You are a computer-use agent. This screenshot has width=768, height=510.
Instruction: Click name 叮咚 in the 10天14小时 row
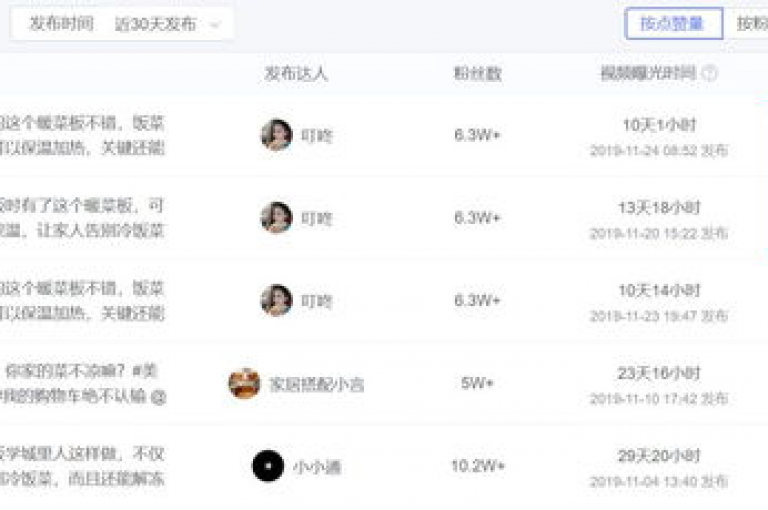click(317, 301)
